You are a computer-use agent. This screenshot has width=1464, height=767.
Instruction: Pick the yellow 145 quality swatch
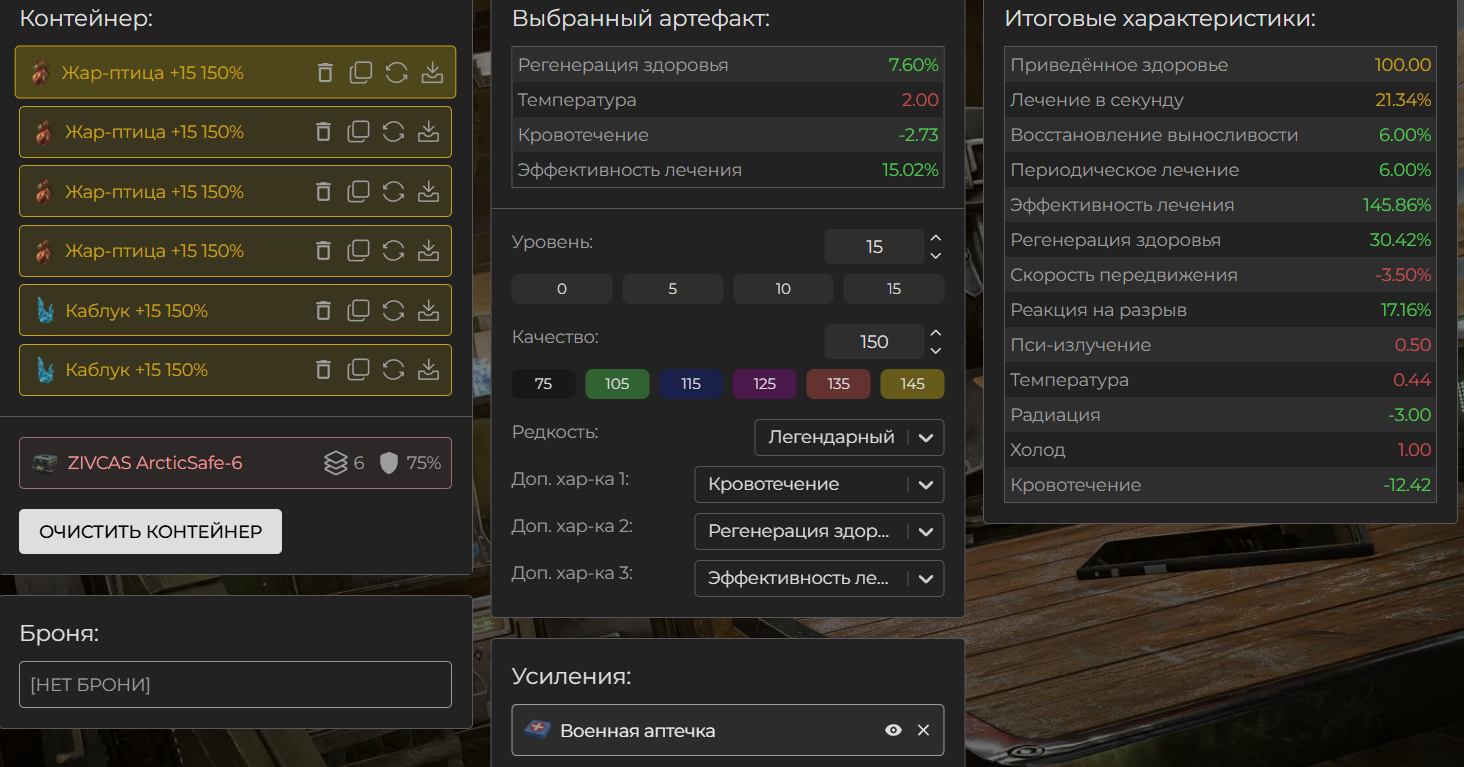tap(912, 384)
